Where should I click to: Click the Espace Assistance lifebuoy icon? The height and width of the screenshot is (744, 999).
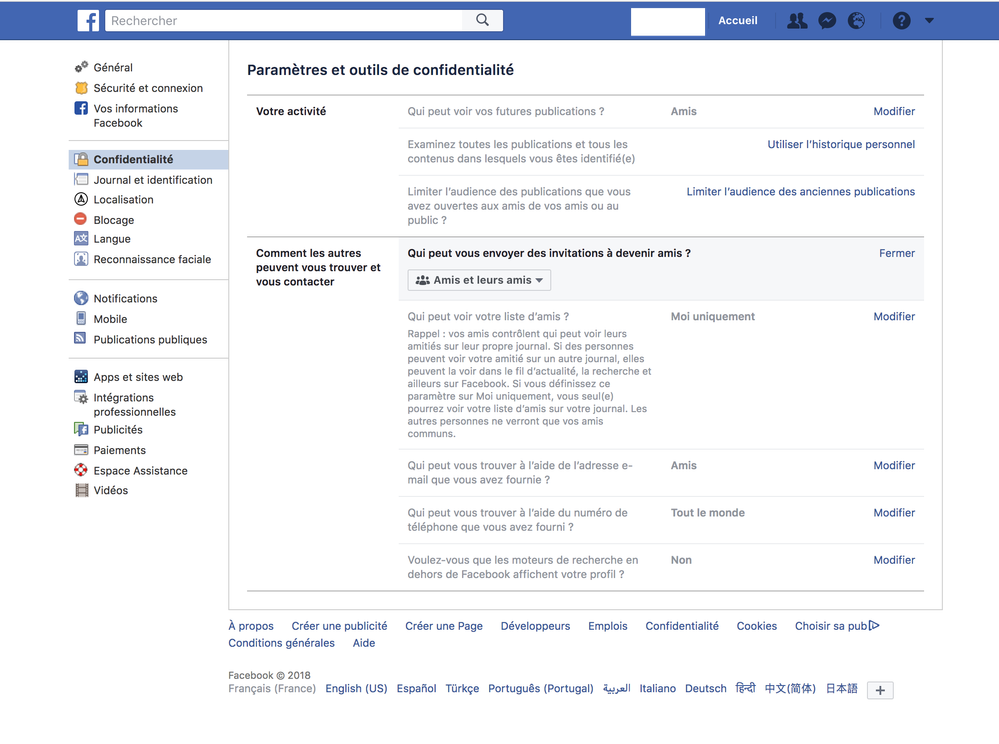81,470
